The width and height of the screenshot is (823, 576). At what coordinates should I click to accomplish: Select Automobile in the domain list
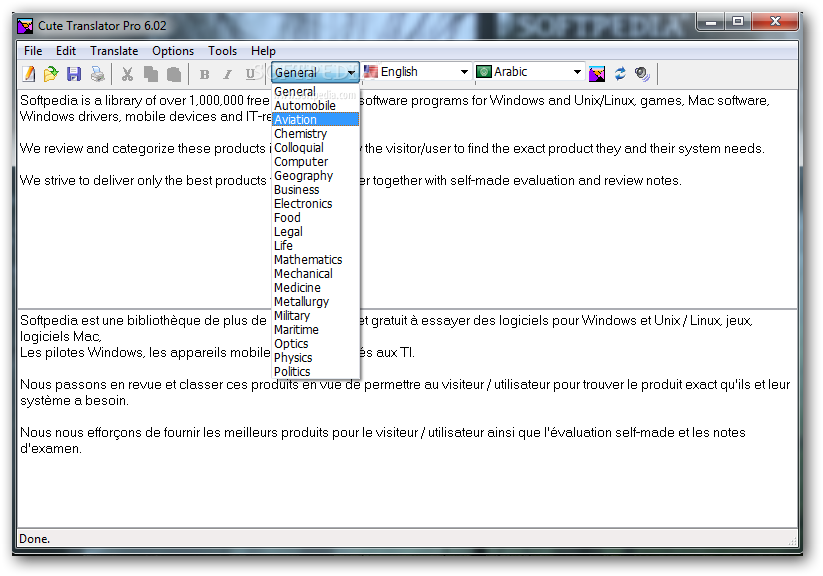pos(315,106)
